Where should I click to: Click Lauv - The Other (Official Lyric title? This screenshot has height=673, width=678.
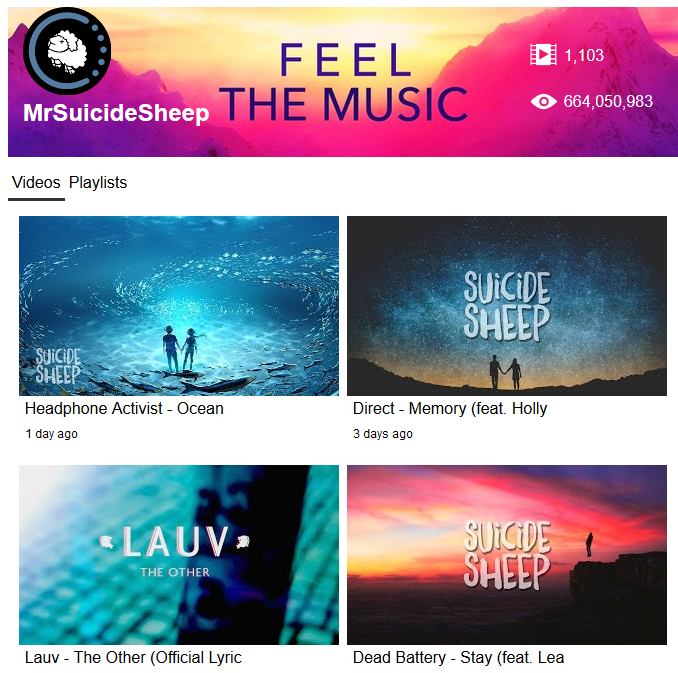click(133, 658)
